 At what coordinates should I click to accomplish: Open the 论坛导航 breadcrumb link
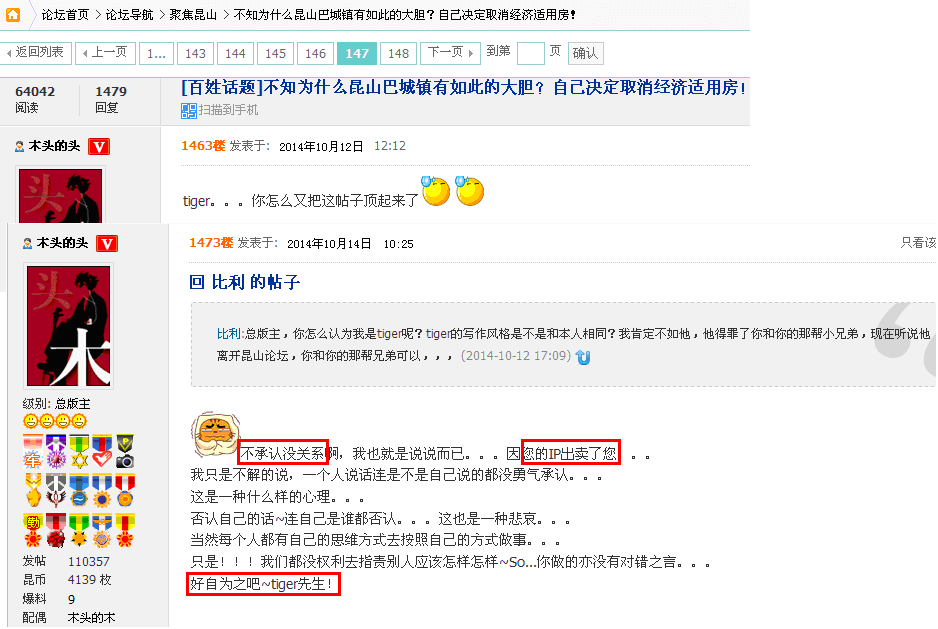[x=129, y=15]
